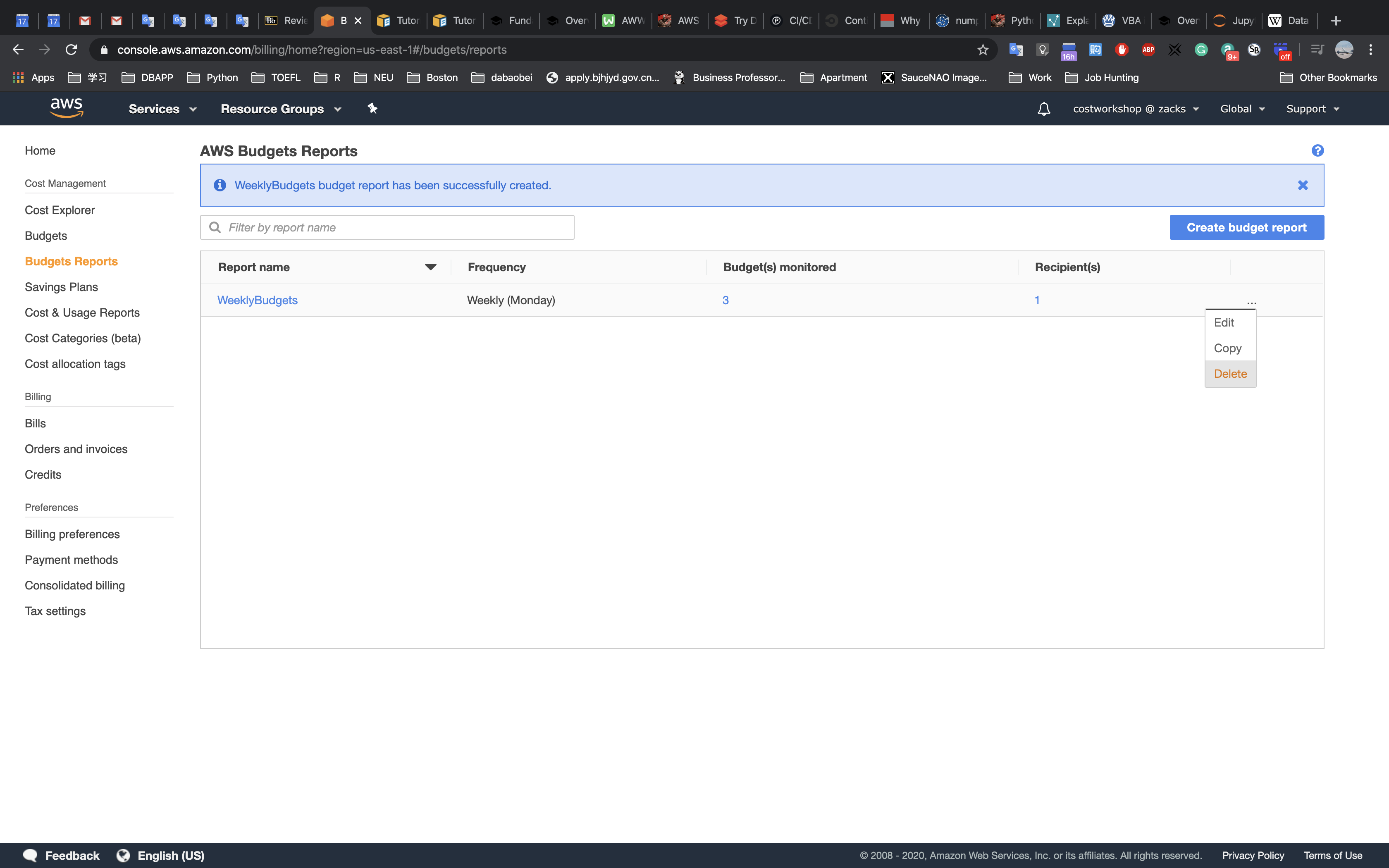Select Copy in the context menu
Image resolution: width=1389 pixels, height=868 pixels.
click(1227, 348)
